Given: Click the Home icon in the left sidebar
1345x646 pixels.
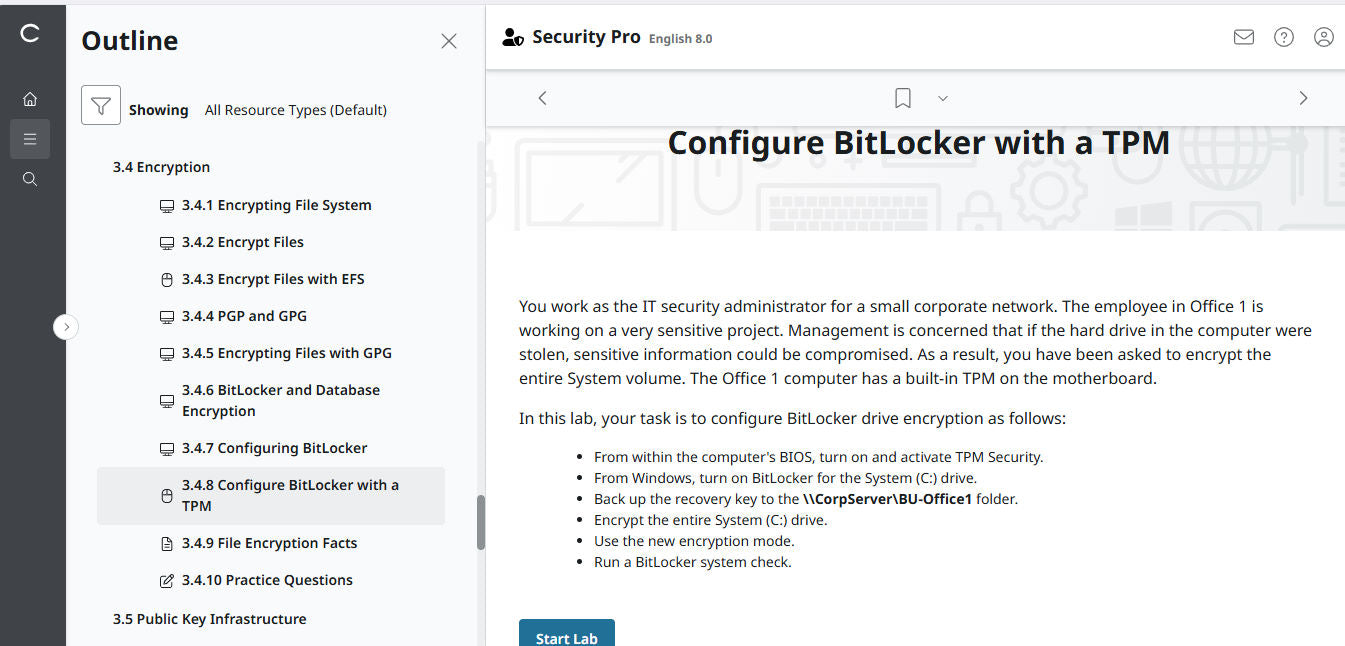Looking at the screenshot, I should pos(30,98).
